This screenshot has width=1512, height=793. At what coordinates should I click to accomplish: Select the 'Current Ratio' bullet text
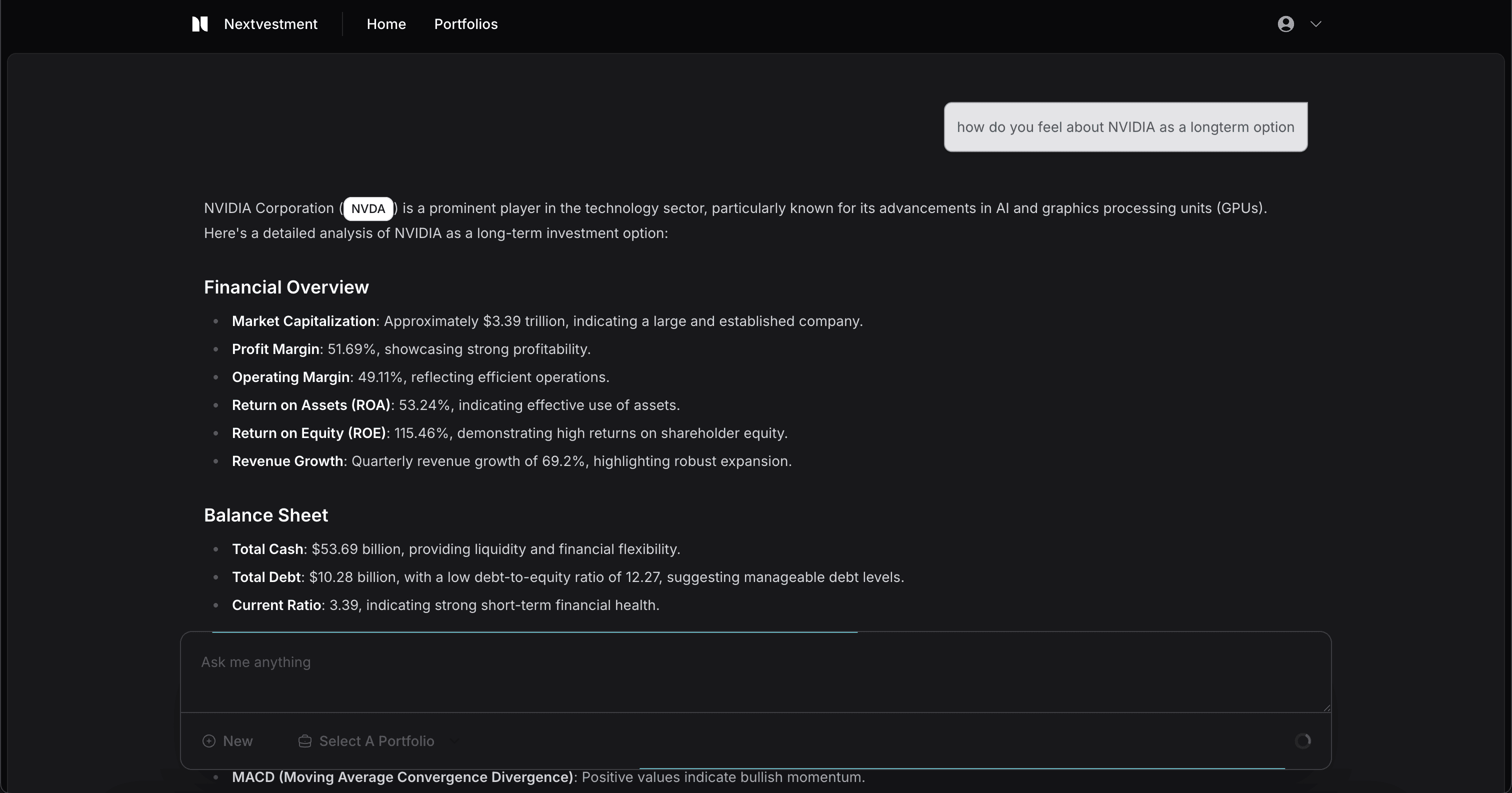click(x=445, y=605)
